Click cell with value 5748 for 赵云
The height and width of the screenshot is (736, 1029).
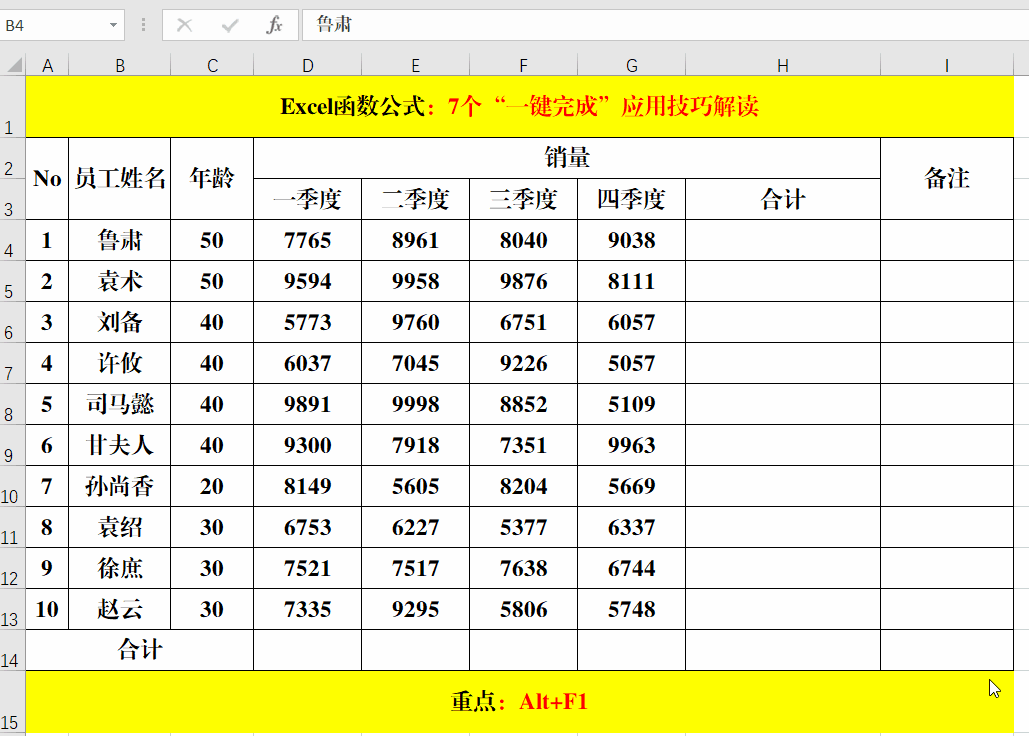coord(631,609)
